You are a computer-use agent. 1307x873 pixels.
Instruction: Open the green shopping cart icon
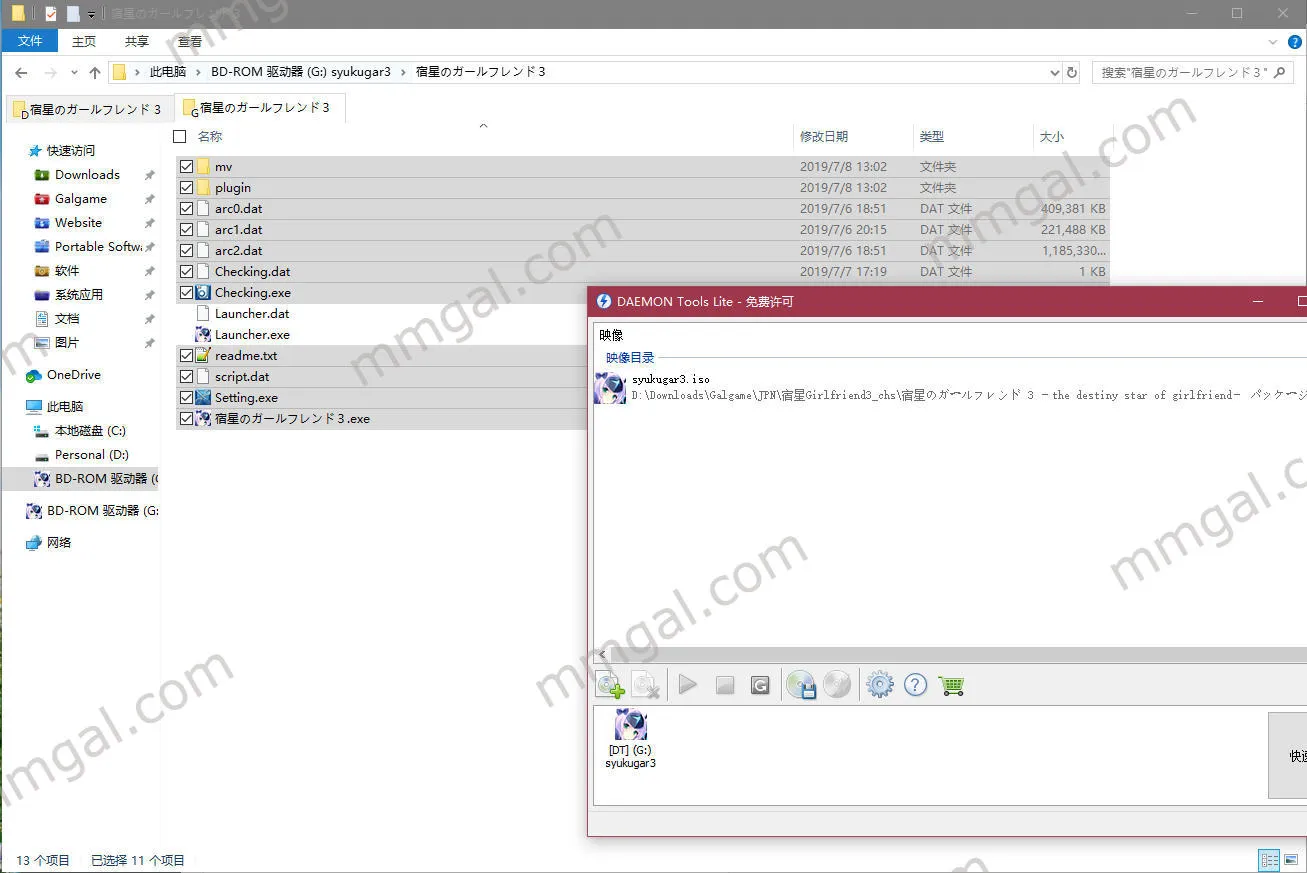click(951, 685)
